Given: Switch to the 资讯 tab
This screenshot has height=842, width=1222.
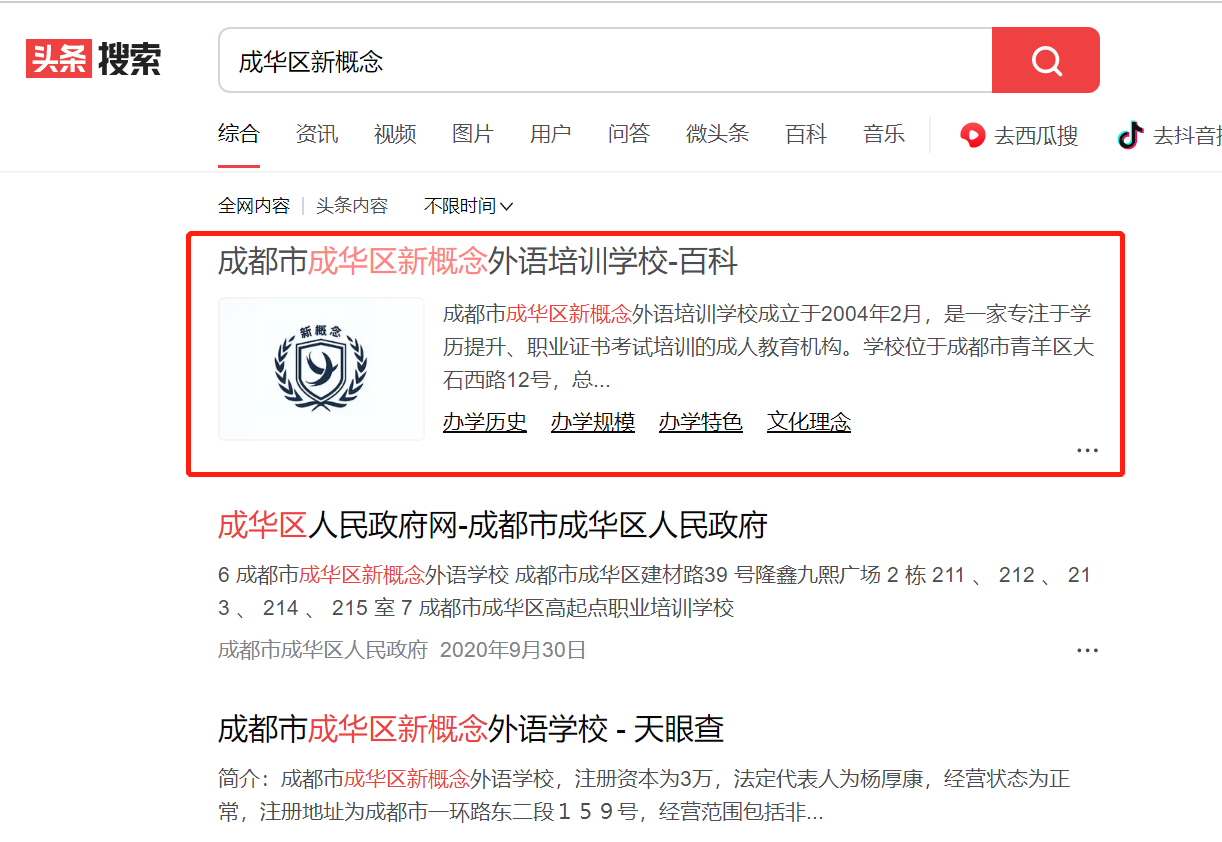Looking at the screenshot, I should (x=317, y=134).
